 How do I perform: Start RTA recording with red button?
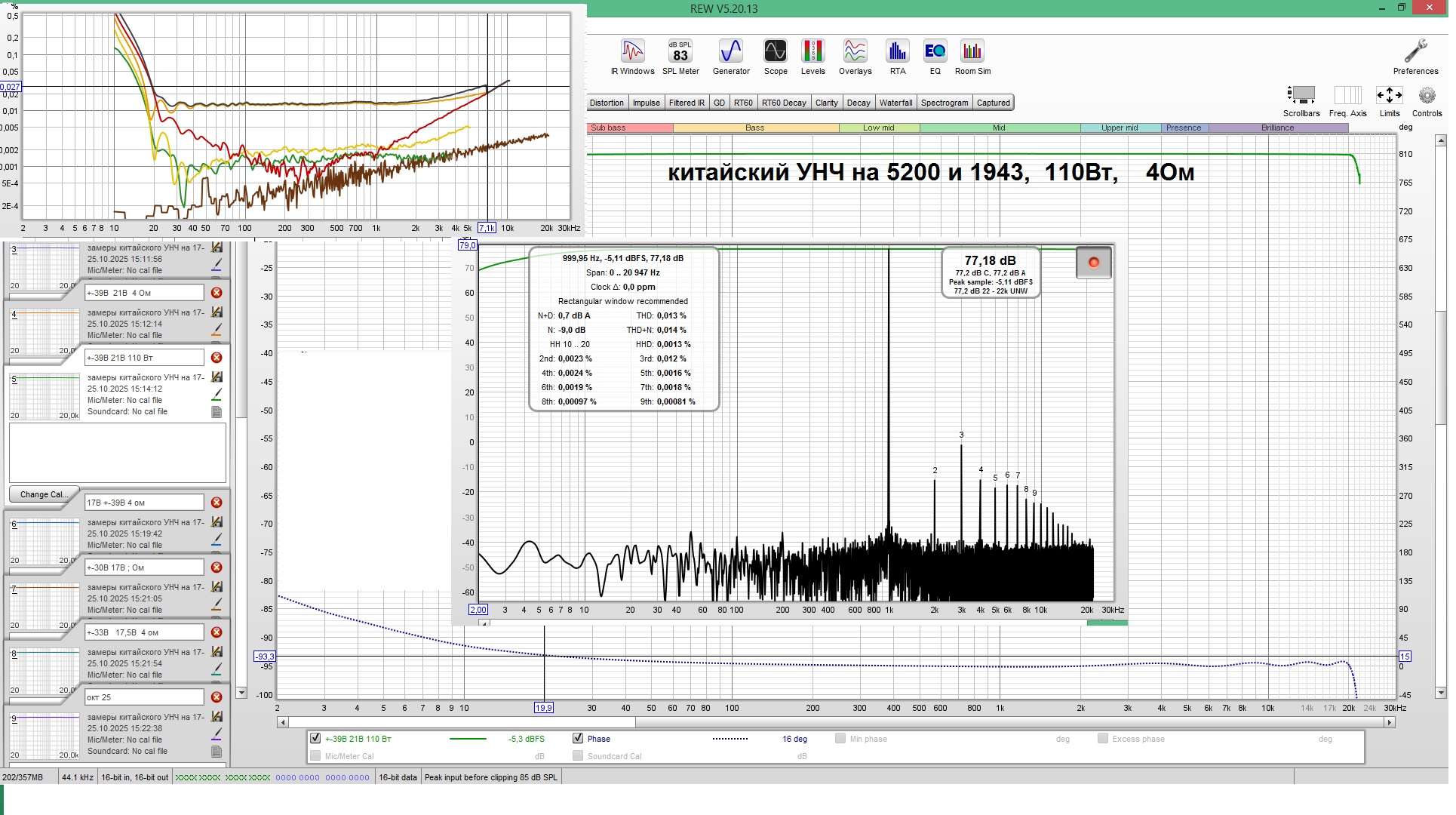pyautogui.click(x=1093, y=263)
